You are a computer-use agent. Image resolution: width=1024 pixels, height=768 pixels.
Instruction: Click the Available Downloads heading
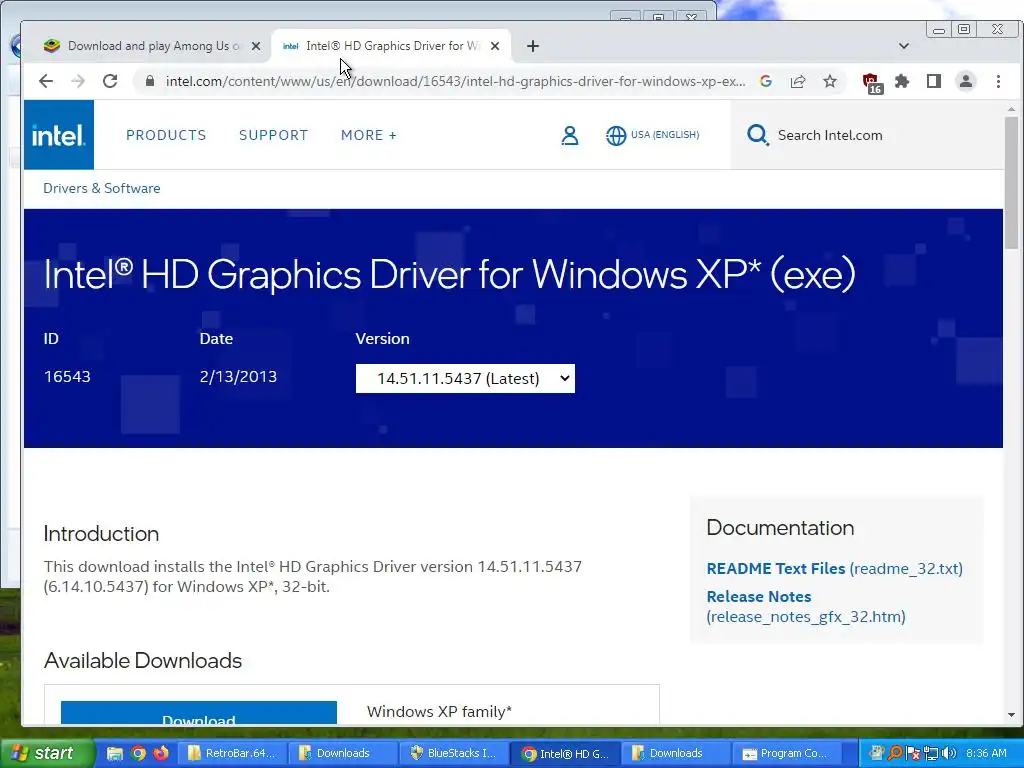tap(143, 660)
